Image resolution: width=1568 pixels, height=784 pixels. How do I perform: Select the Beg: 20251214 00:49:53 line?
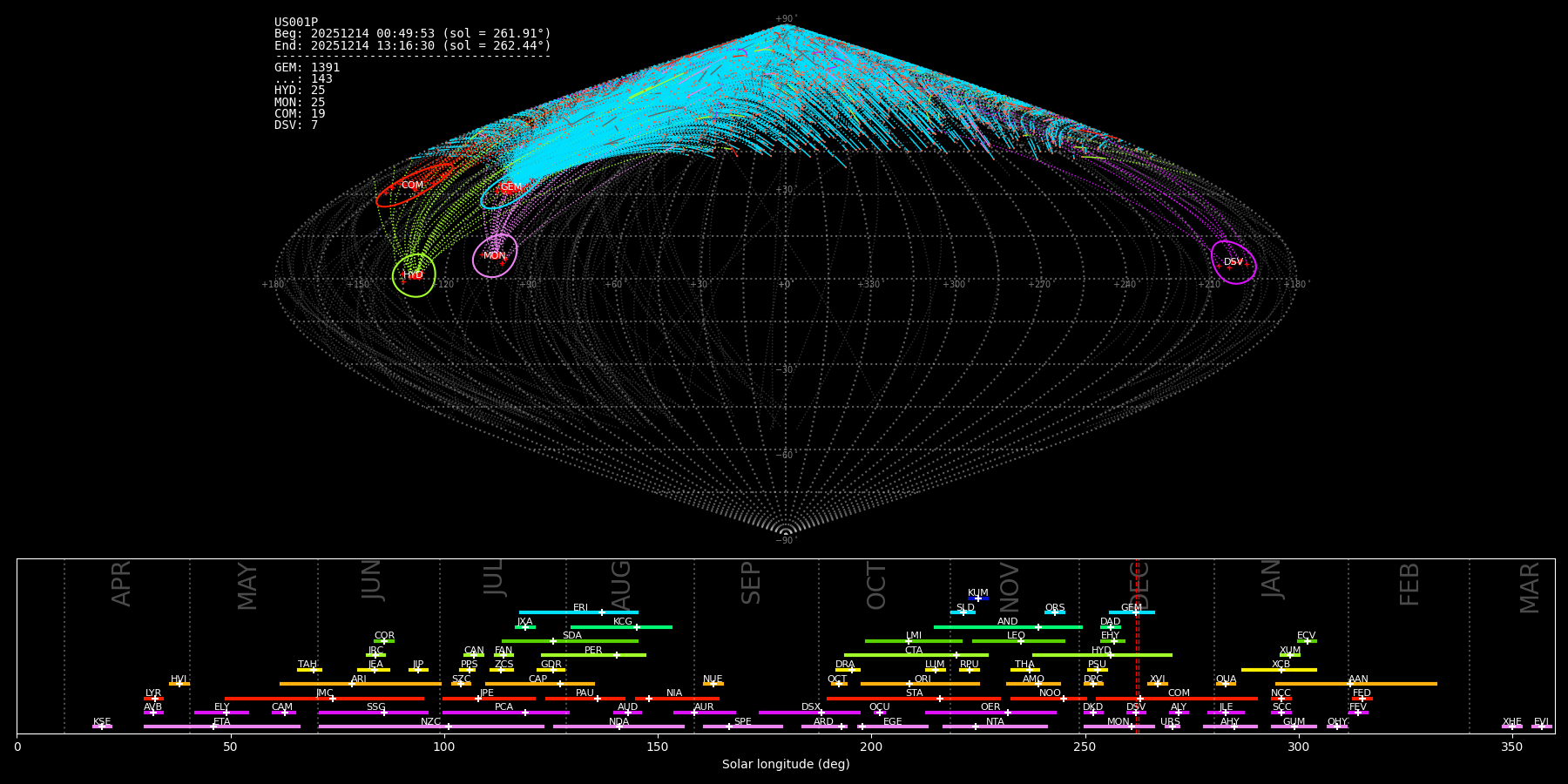[413, 34]
